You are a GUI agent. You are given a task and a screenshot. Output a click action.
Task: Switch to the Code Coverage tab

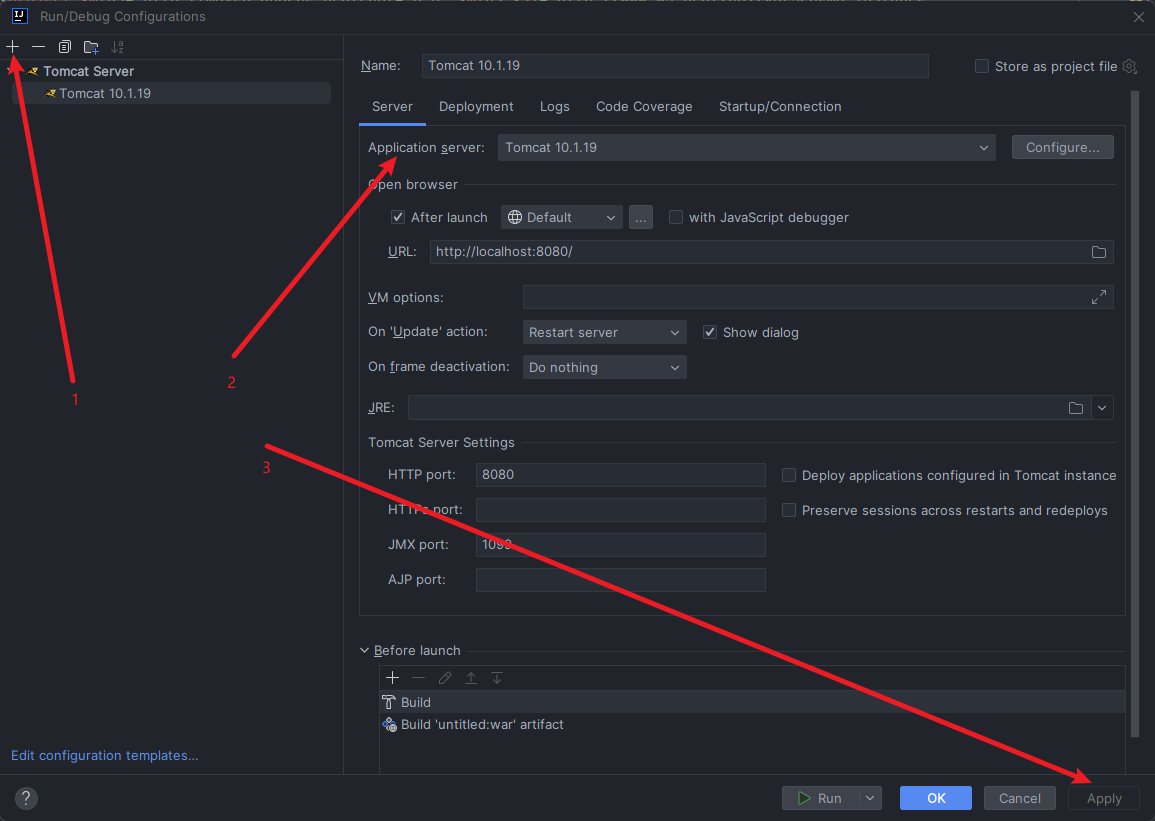pos(644,107)
